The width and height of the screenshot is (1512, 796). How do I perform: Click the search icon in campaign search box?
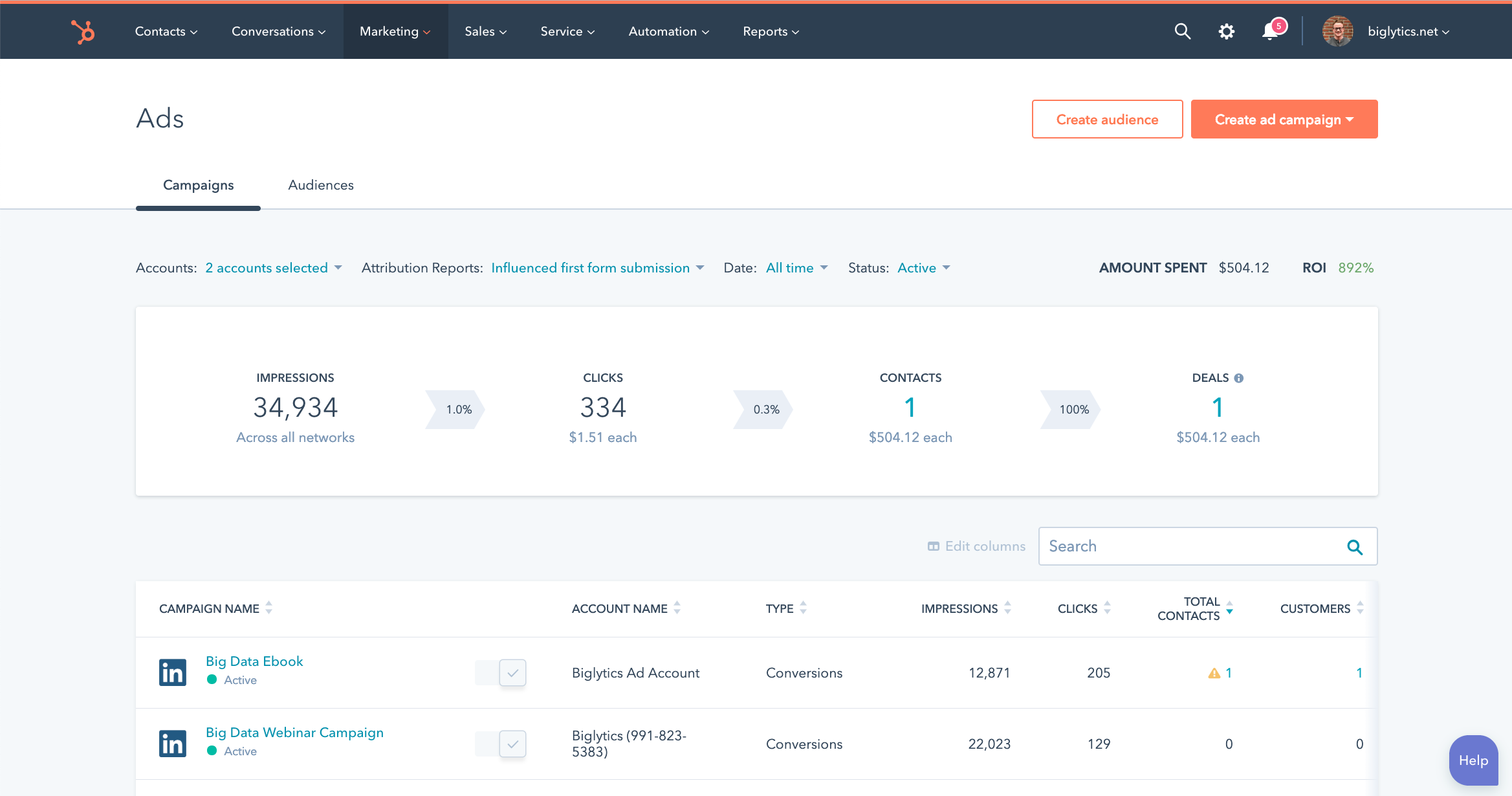tap(1355, 547)
